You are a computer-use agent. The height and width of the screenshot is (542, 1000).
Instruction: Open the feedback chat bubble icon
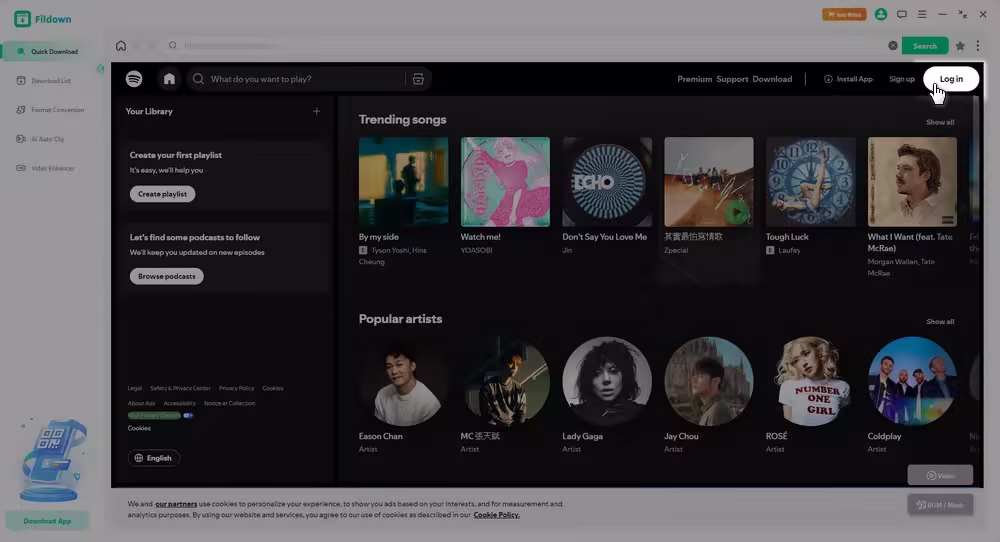901,14
